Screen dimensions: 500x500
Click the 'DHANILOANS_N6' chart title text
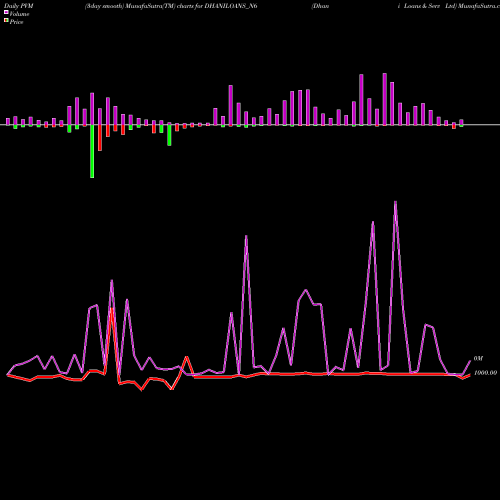coord(231,6)
